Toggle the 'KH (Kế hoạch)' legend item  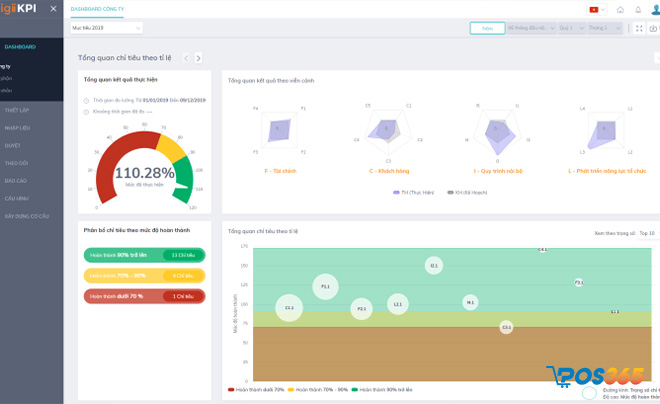coord(467,192)
